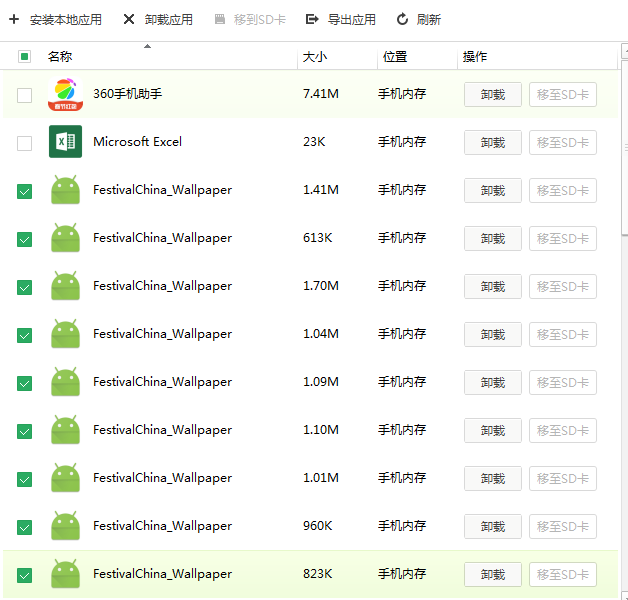Sort by the 名称 column header

[60, 57]
